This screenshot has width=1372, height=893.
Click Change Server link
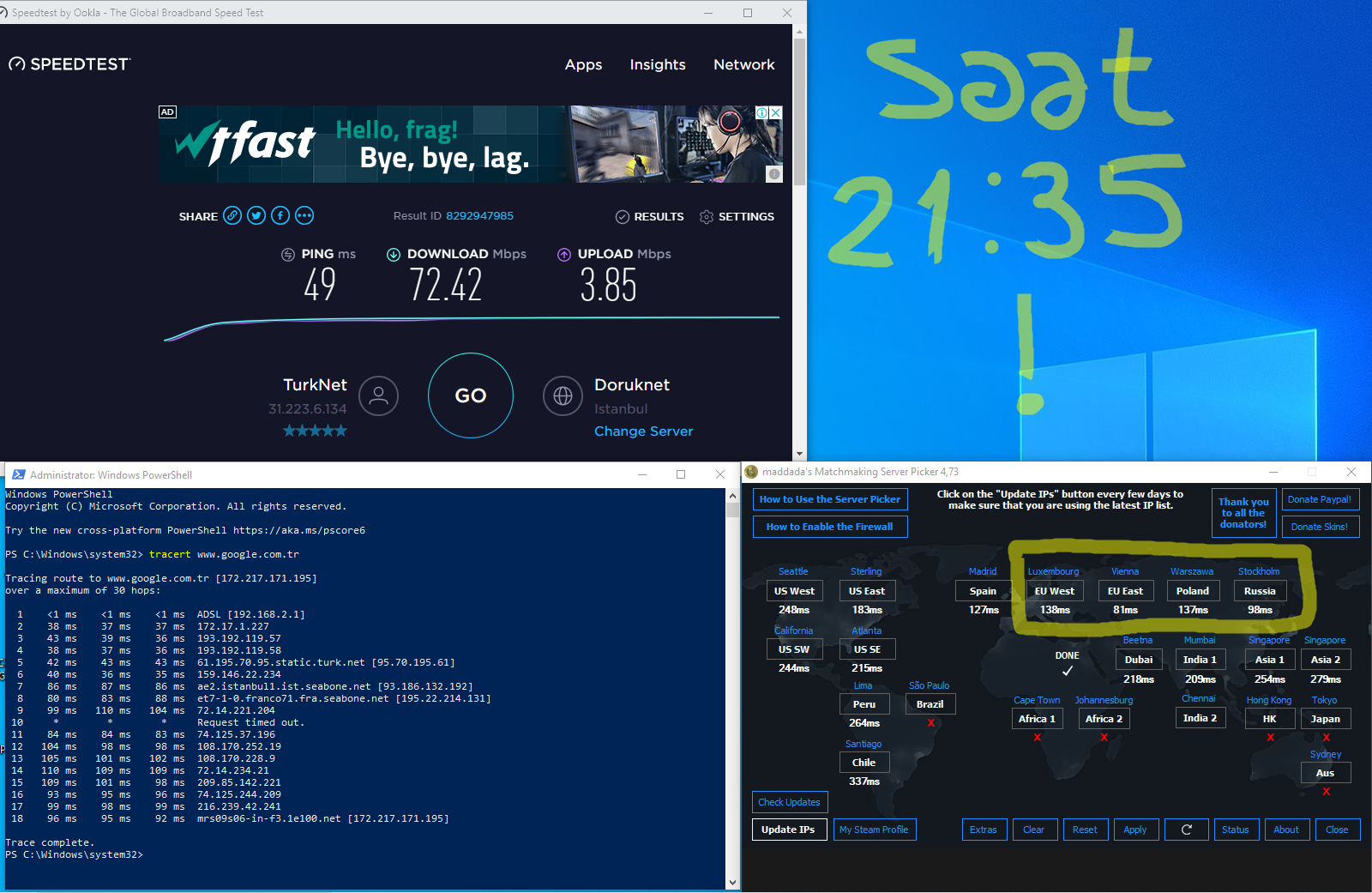tap(643, 431)
